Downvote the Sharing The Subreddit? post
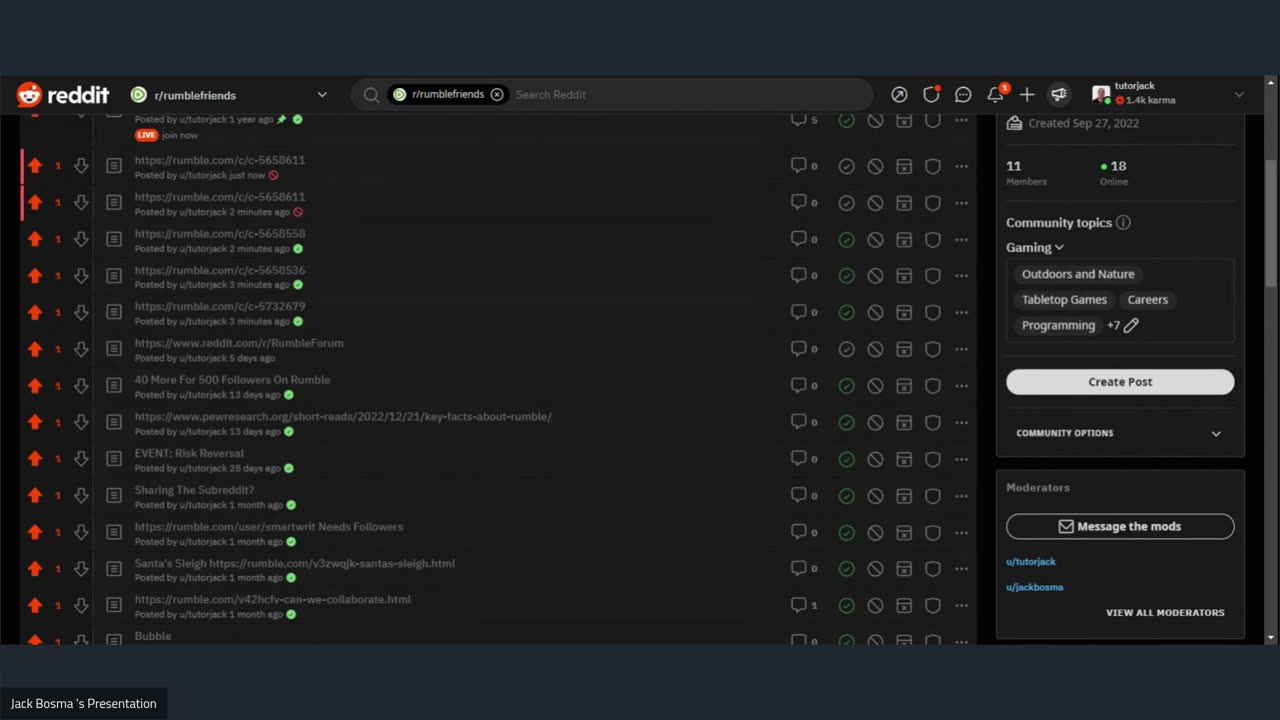This screenshot has width=1280, height=720. pos(81,496)
